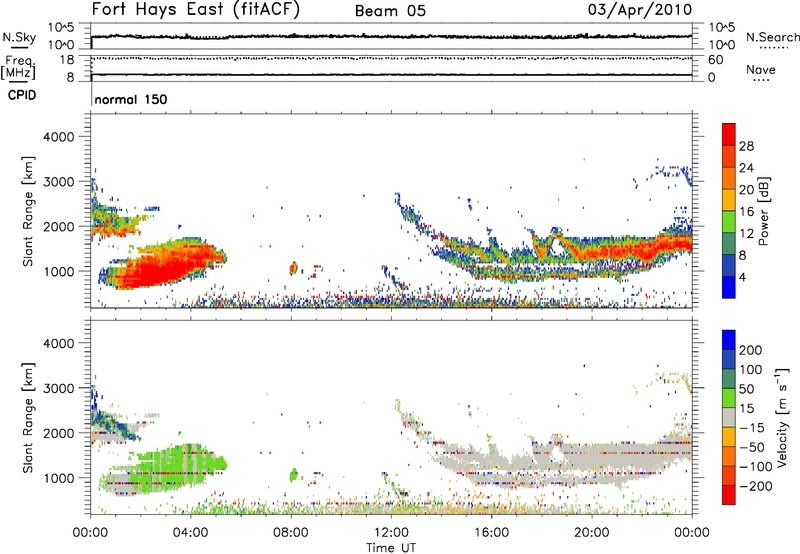Click the '28' label on Power scale
800x554 pixels.
pyautogui.click(x=746, y=146)
